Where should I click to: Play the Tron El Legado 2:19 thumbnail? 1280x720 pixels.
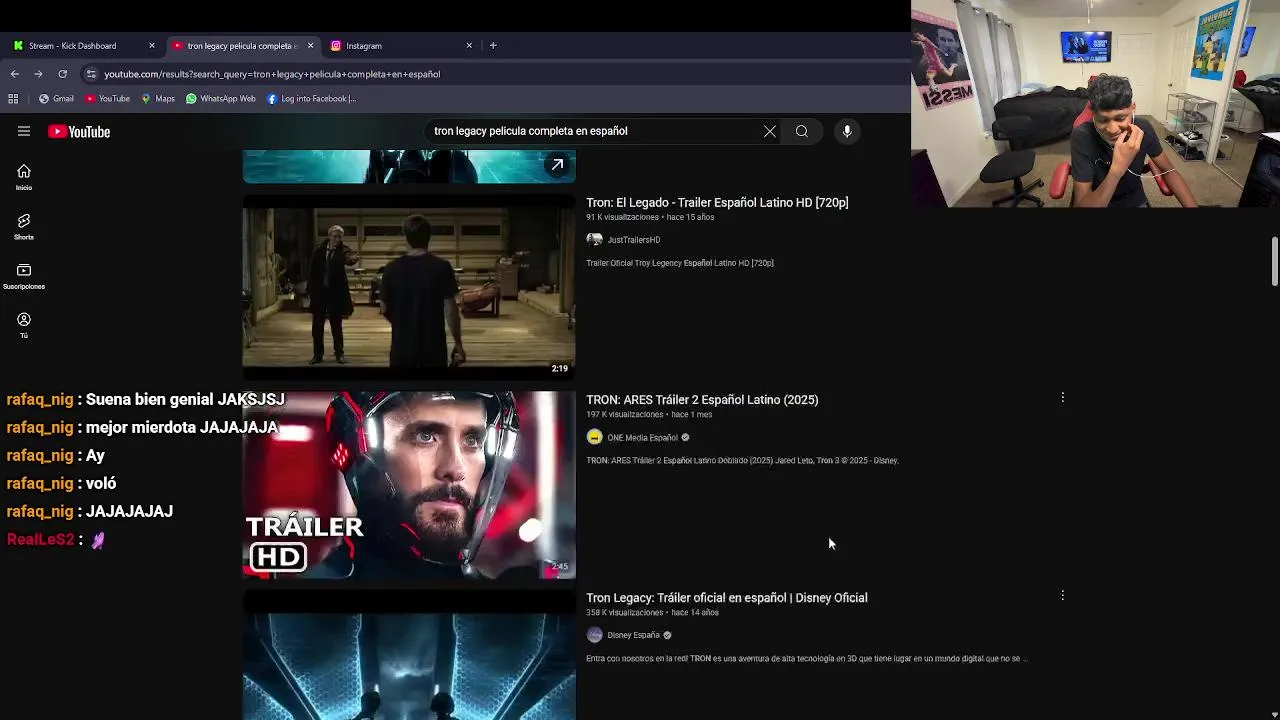pyautogui.click(x=409, y=286)
